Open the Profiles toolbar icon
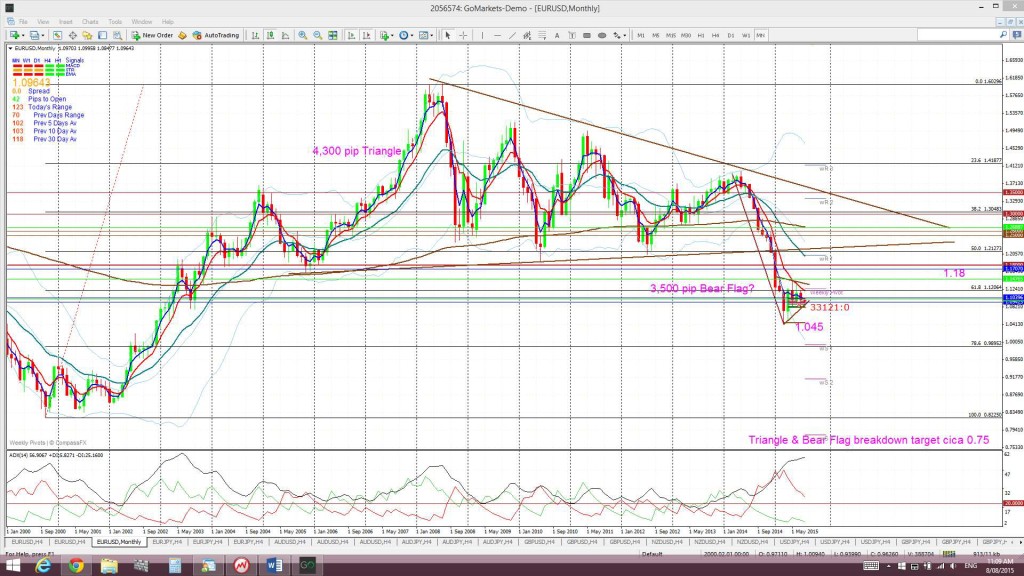 point(35,35)
